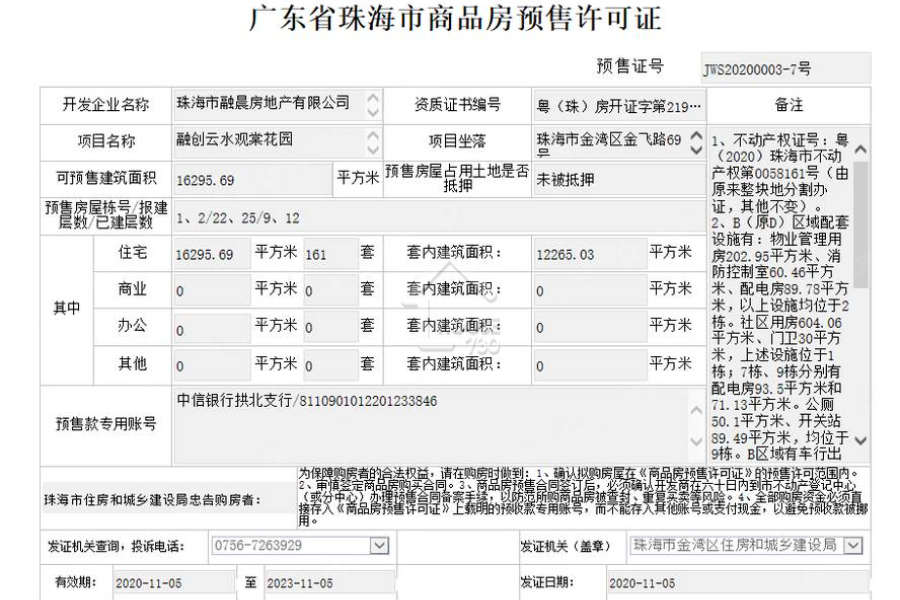Click up arrow in presale account field
Screen dimensions: 900x600
(x=696, y=410)
